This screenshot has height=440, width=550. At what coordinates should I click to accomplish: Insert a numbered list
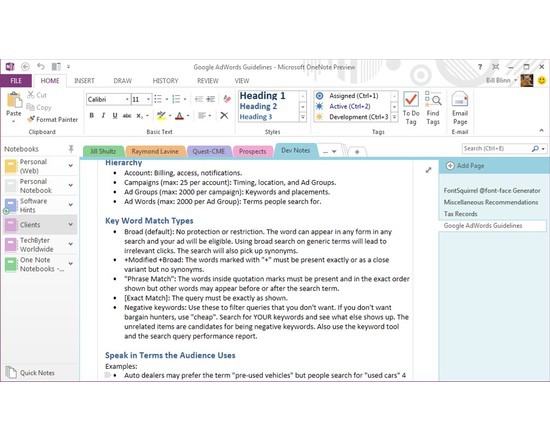176,99
